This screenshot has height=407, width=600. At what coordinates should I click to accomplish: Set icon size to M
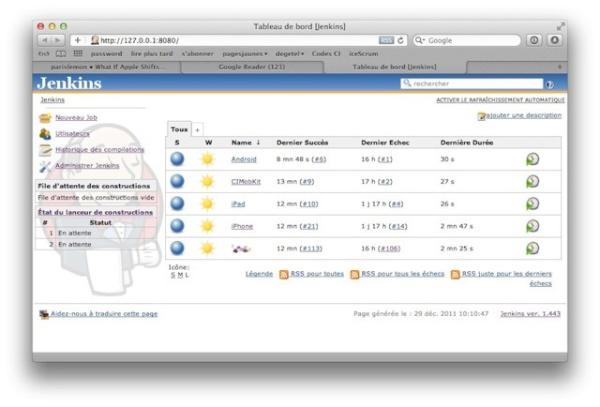click(x=180, y=275)
